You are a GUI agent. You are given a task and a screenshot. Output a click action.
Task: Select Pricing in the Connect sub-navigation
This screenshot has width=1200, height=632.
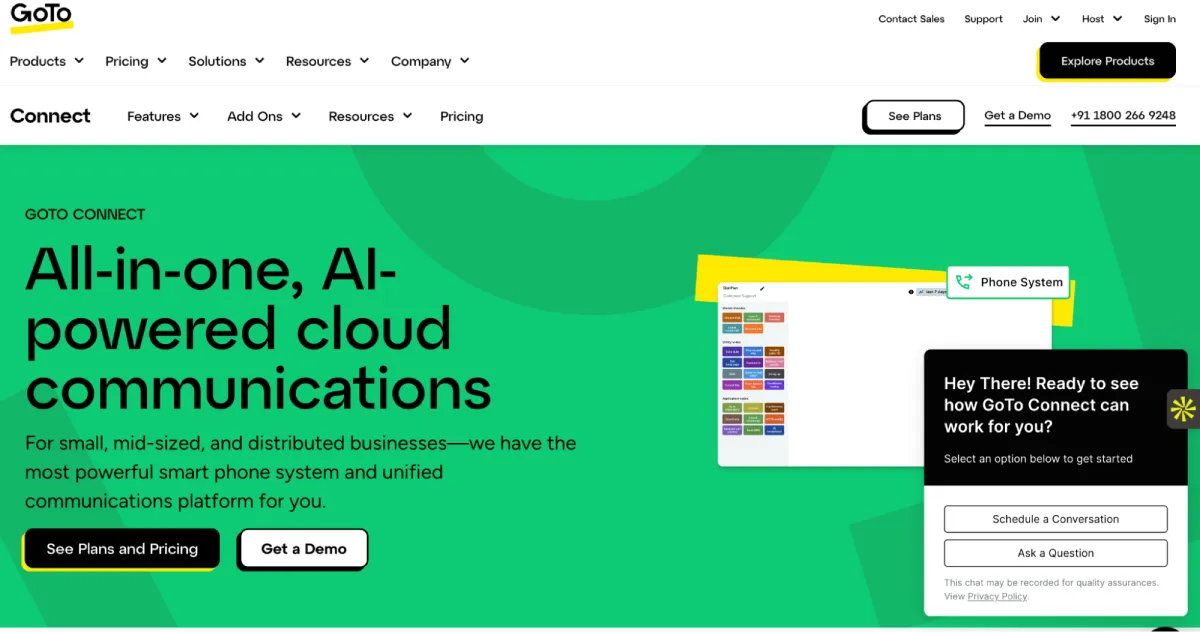coord(461,116)
